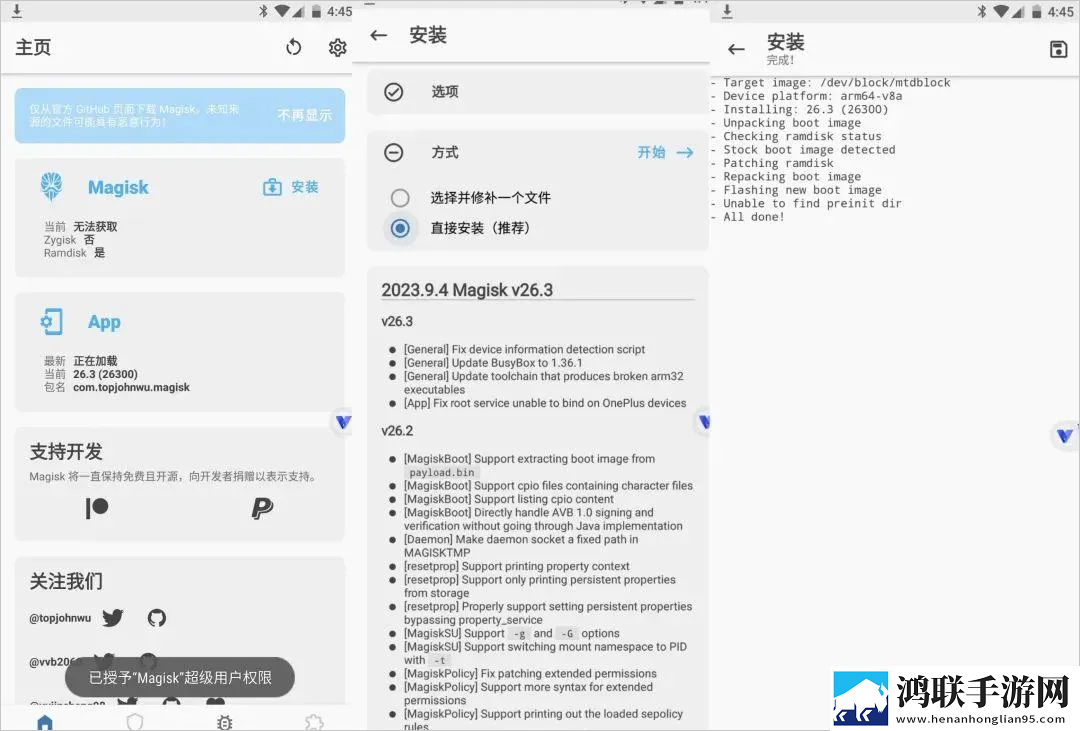Image resolution: width=1080 pixels, height=731 pixels.
Task: Collapse the 方式 section using the minus circle
Action: click(393, 152)
